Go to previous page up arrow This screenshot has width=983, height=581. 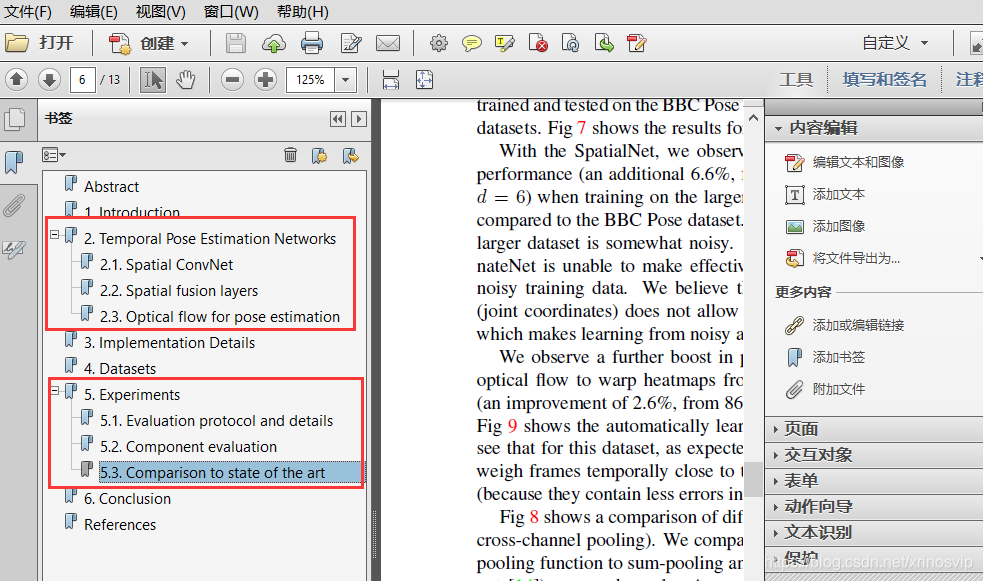pos(16,80)
